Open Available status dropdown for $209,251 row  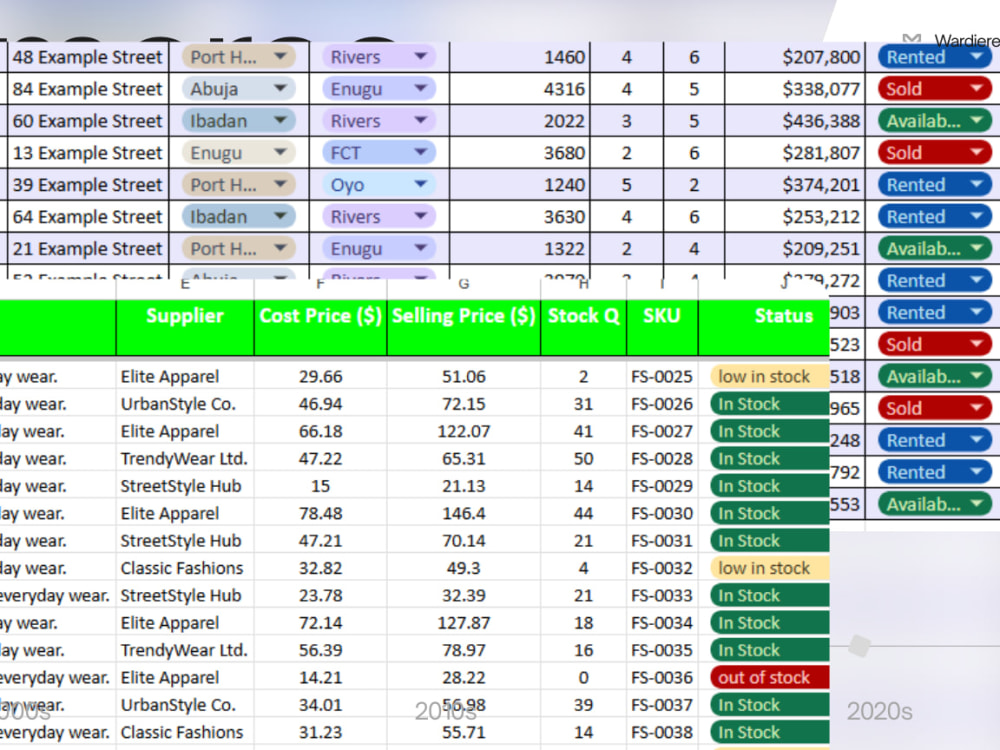pyautogui.click(x=935, y=248)
